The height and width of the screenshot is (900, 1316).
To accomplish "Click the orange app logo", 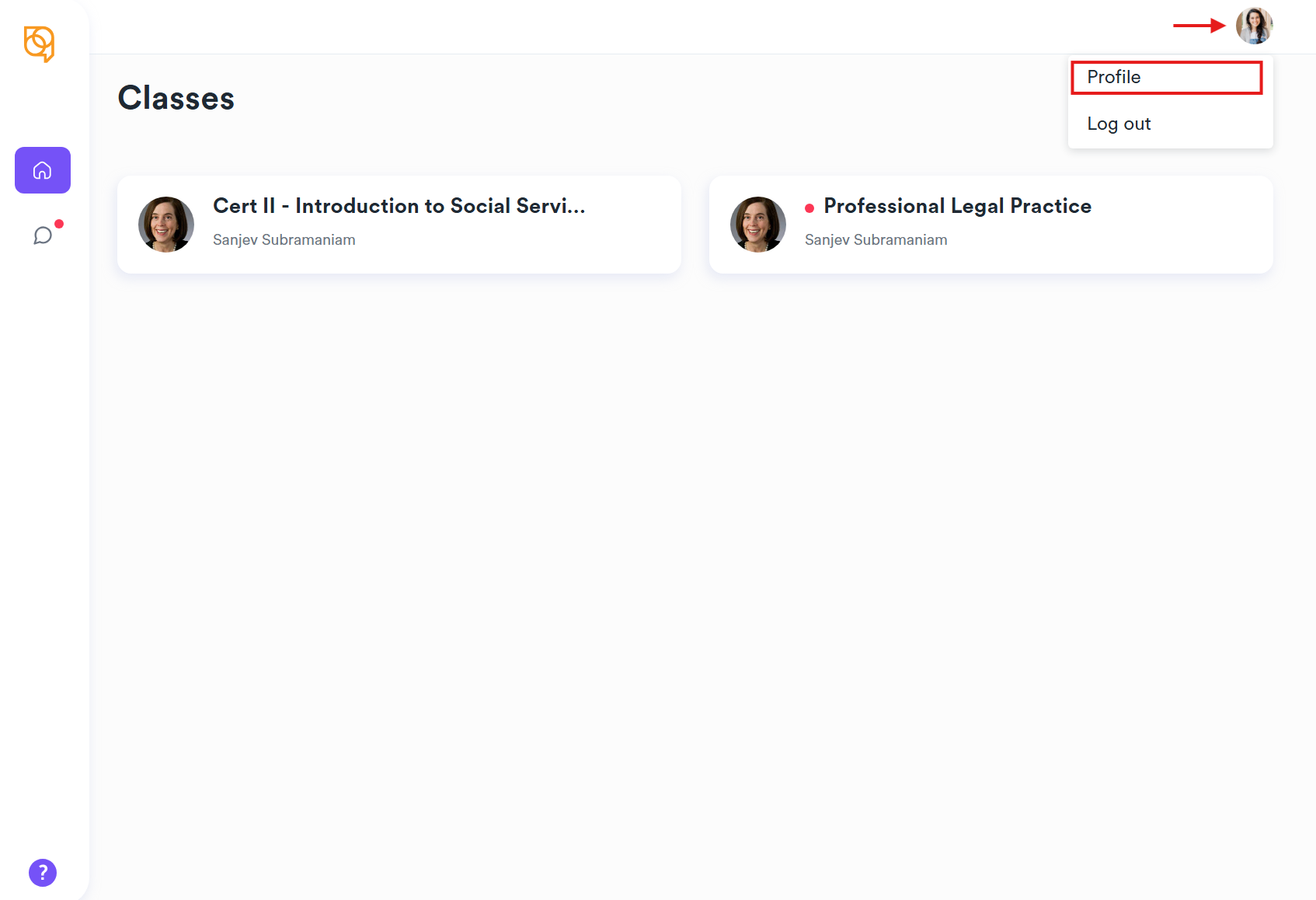I will pyautogui.click(x=39, y=44).
